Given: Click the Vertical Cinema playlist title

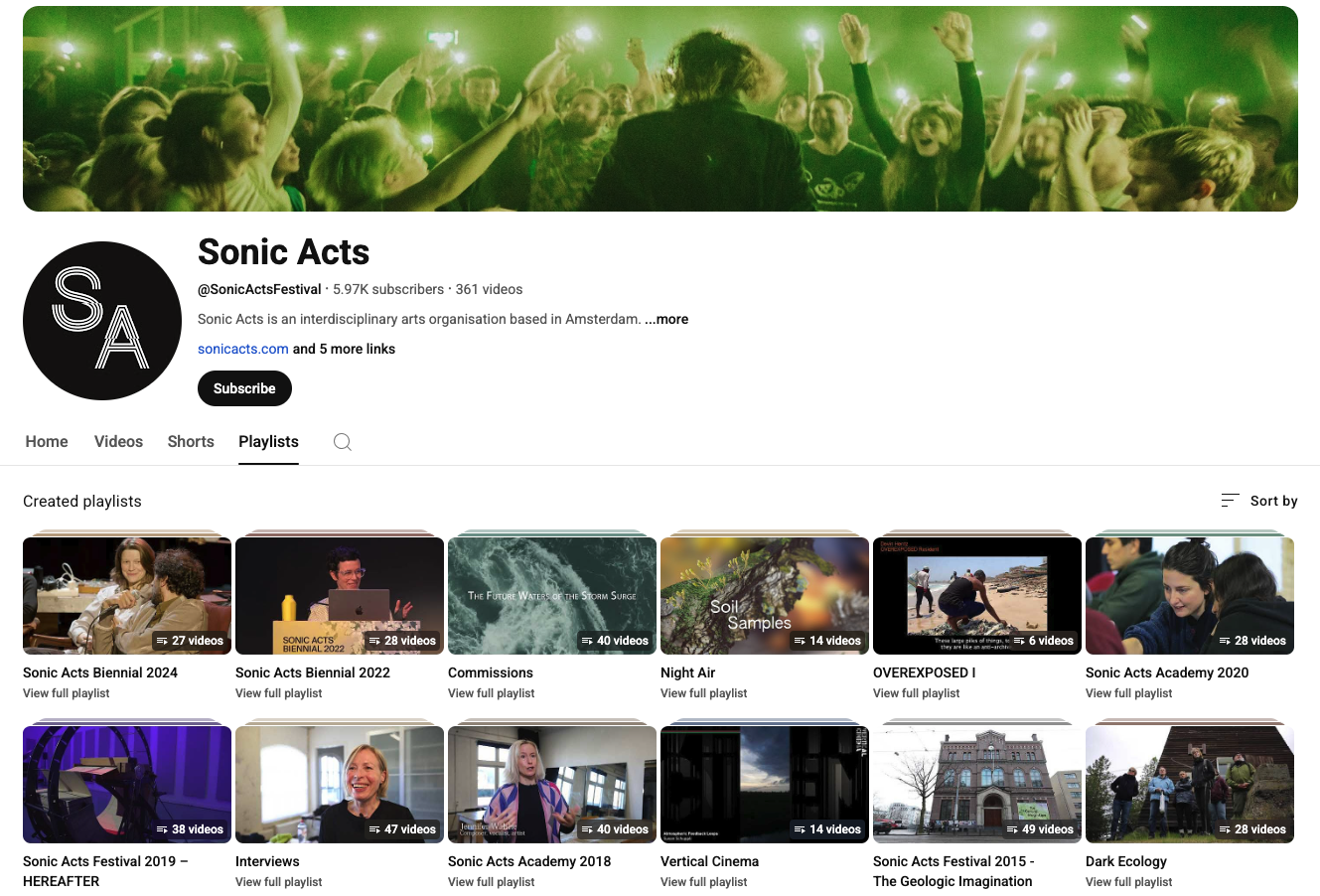Looking at the screenshot, I should (709, 861).
